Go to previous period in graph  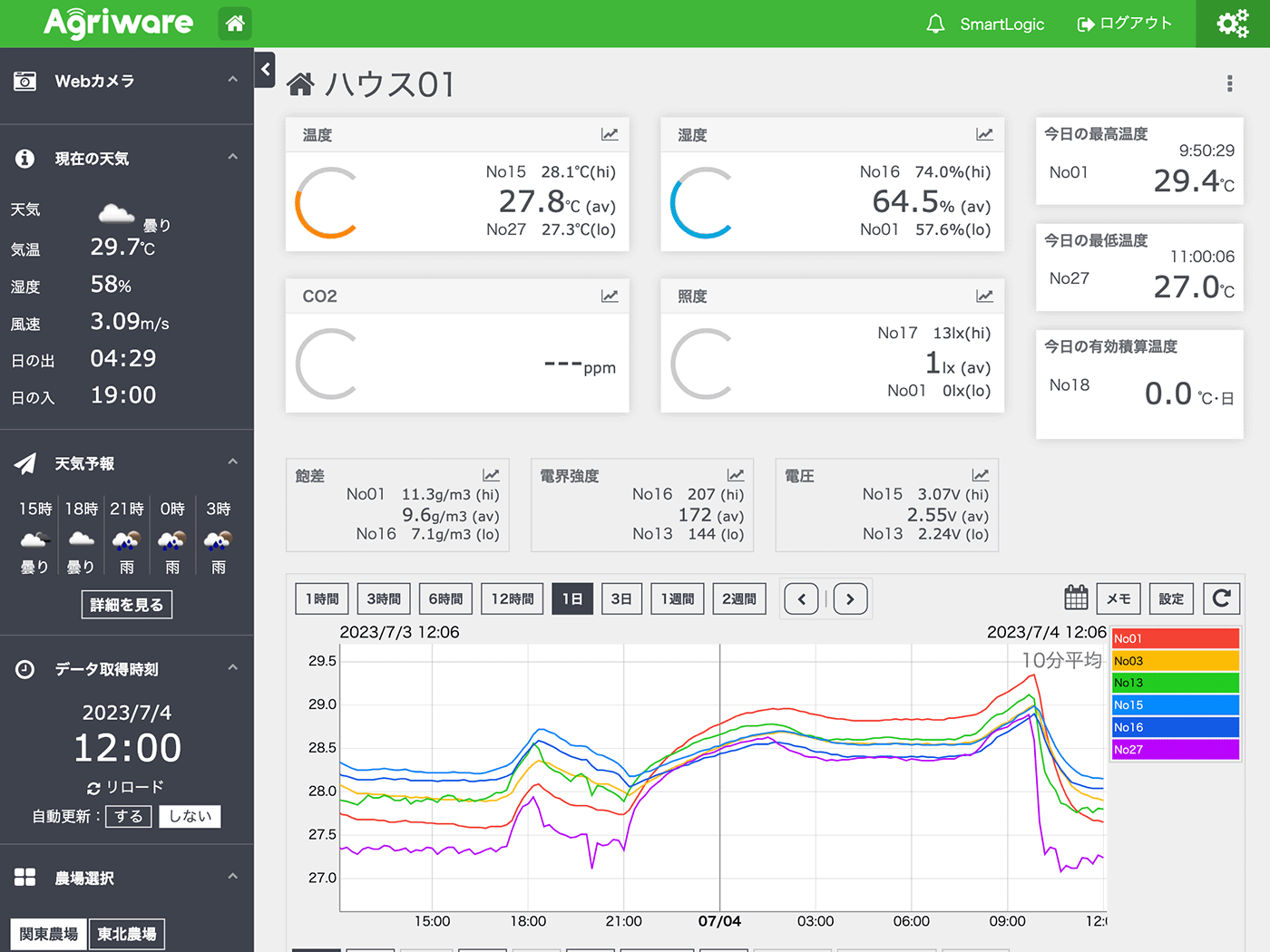click(801, 599)
